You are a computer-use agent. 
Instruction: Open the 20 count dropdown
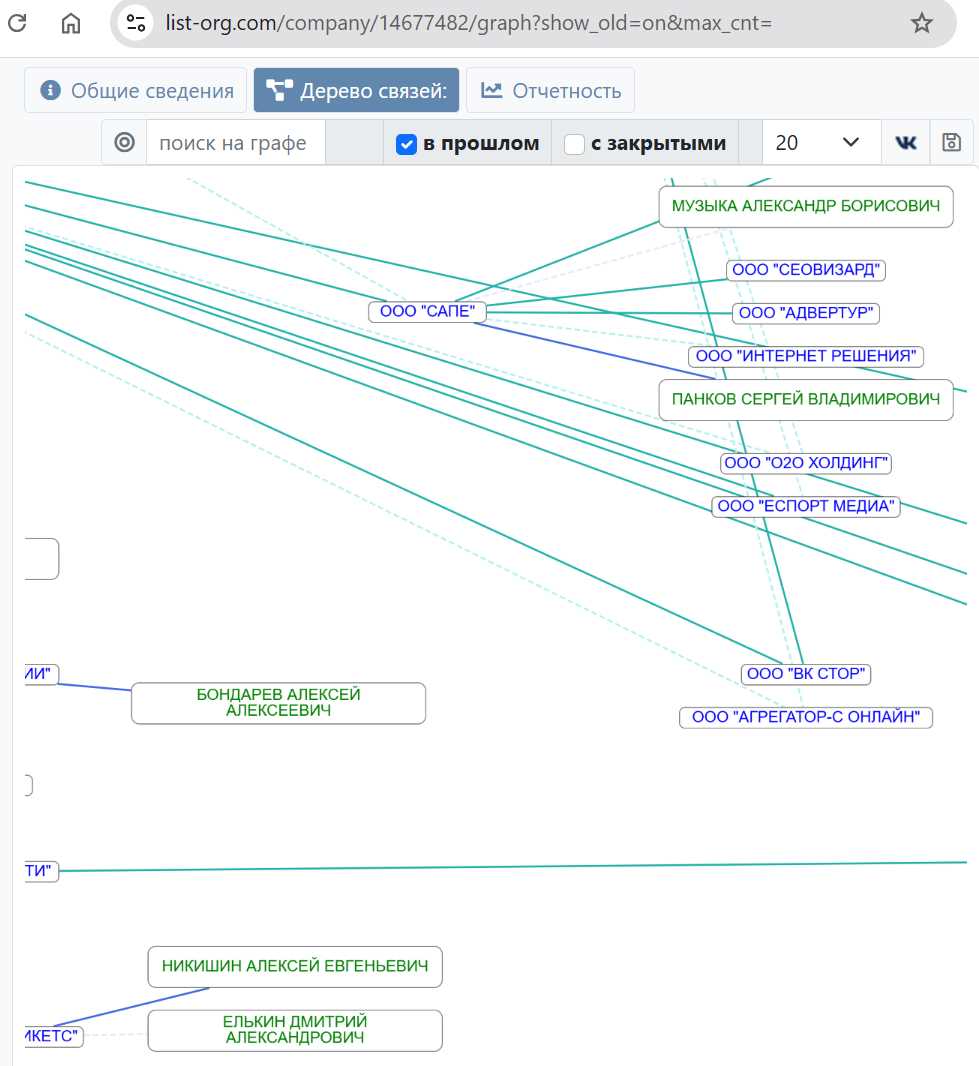[821, 143]
